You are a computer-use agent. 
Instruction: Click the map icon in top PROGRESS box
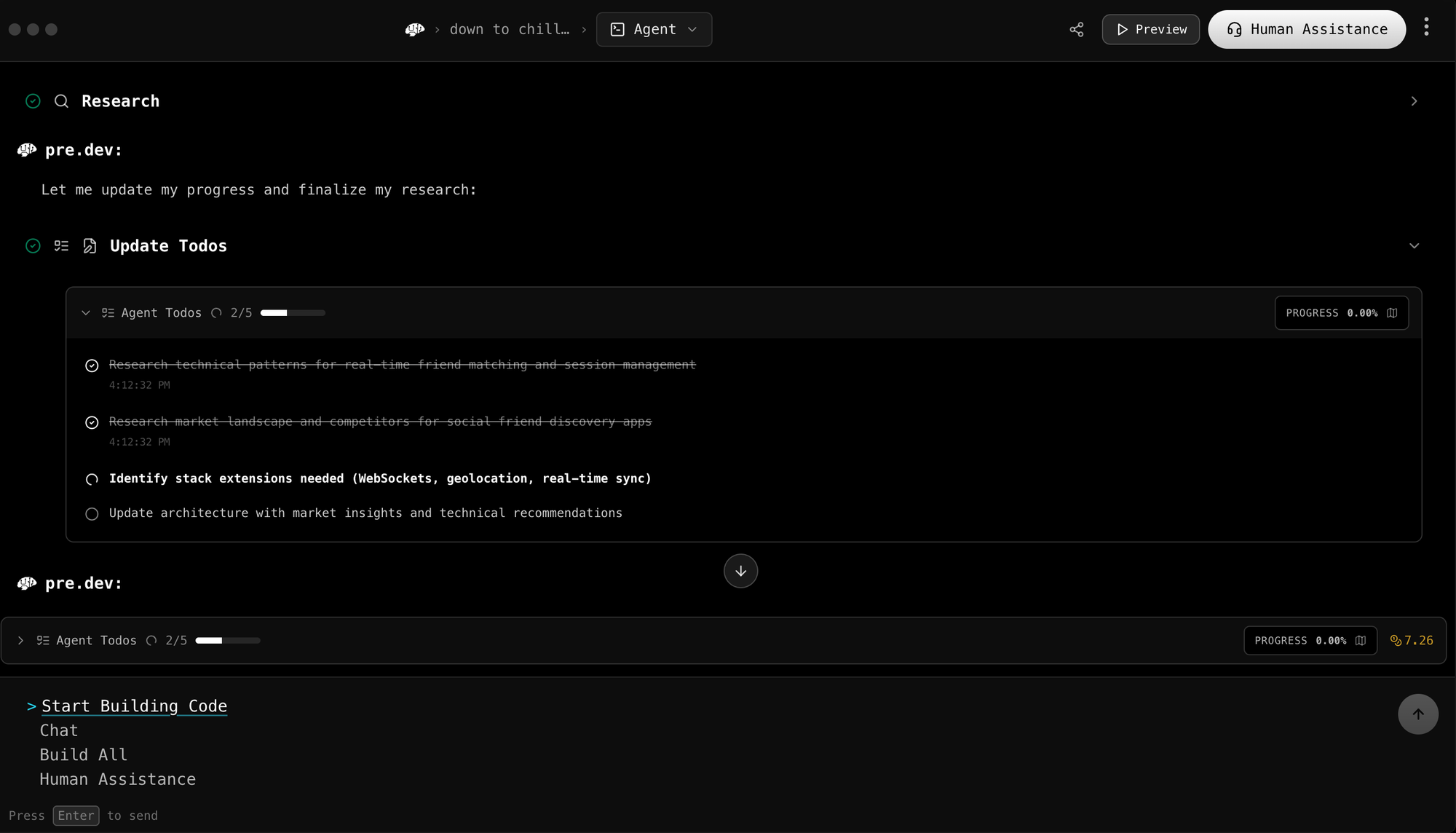tap(1392, 313)
